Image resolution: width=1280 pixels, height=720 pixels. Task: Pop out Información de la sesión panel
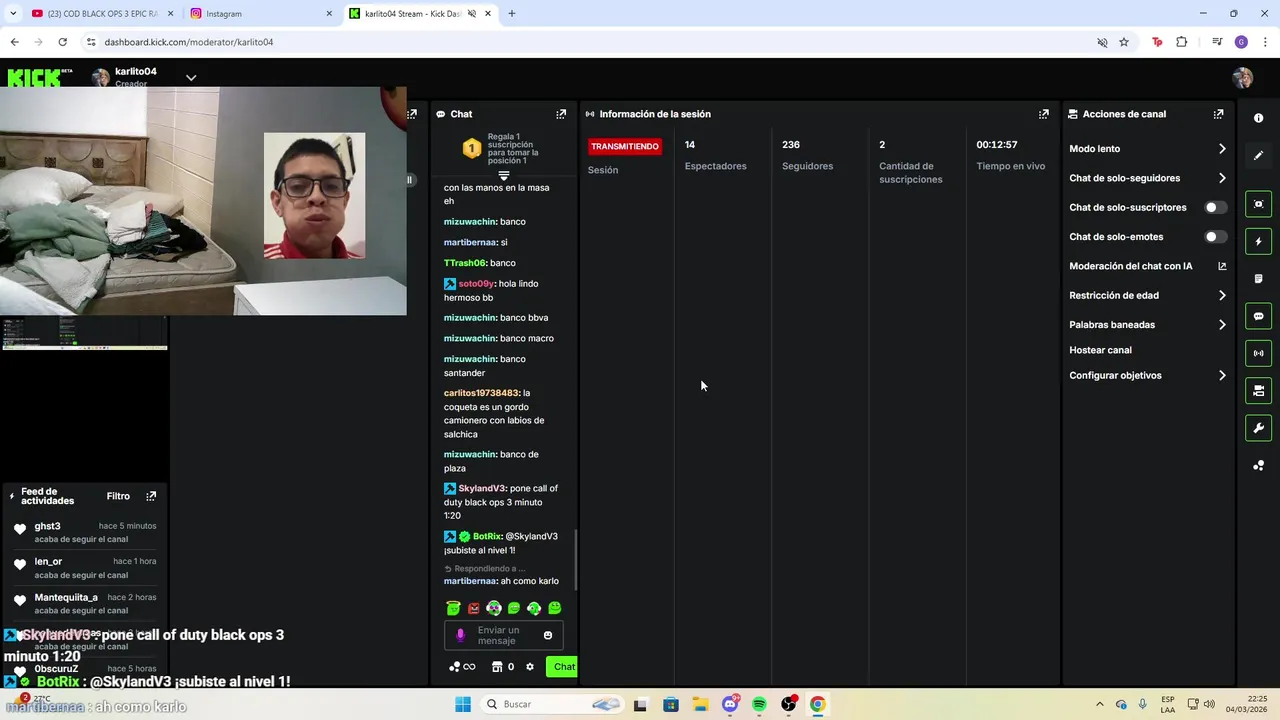[1043, 114]
